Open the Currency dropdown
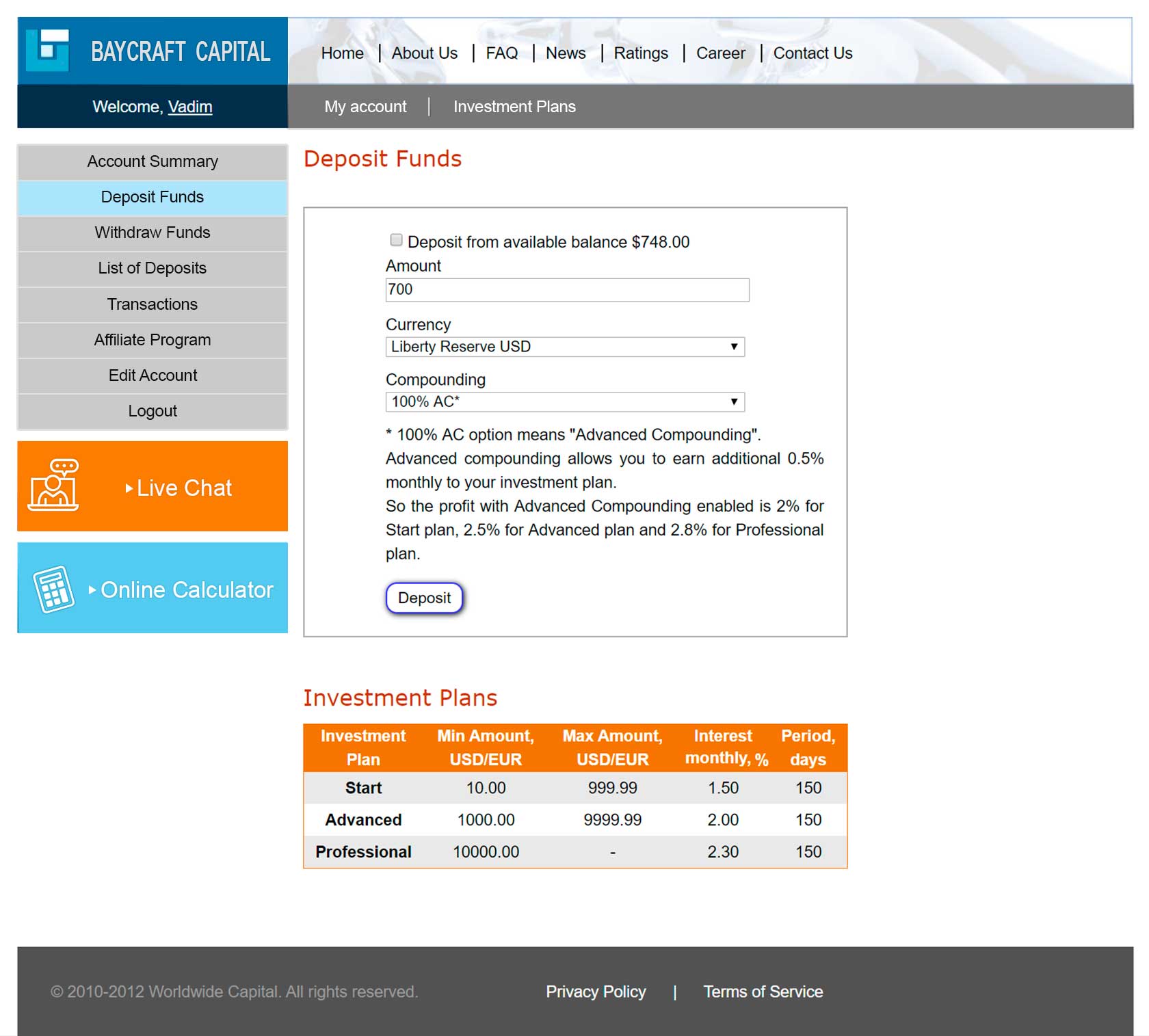 564,347
